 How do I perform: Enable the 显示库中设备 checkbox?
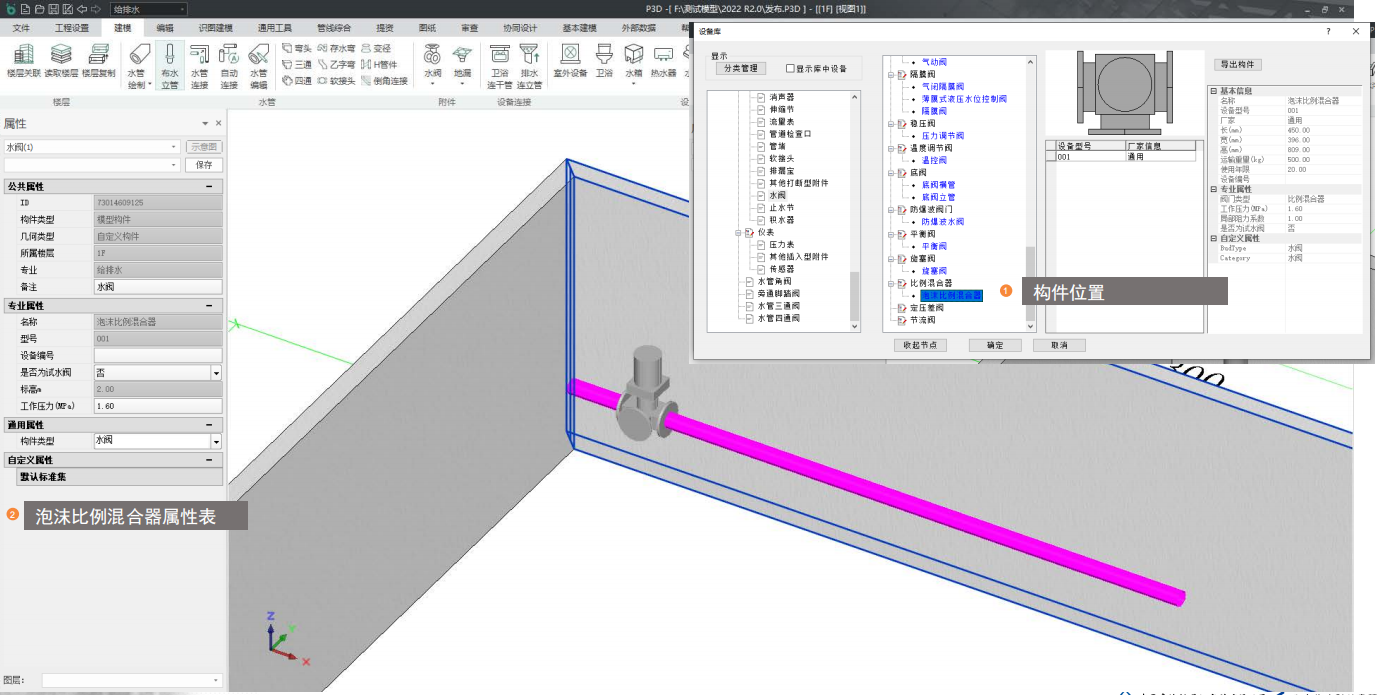coord(791,69)
